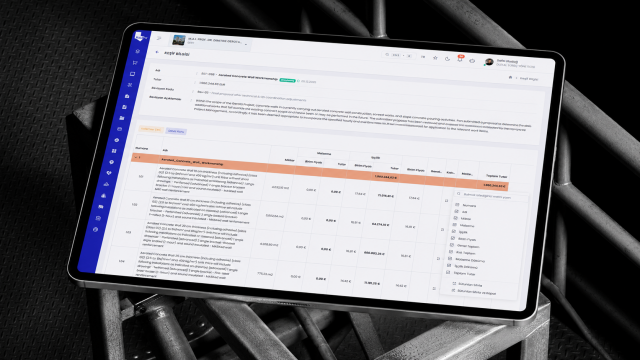This screenshot has width=640, height=360.
Task: Open the briefcase sidebar icon
Action: pos(127,96)
